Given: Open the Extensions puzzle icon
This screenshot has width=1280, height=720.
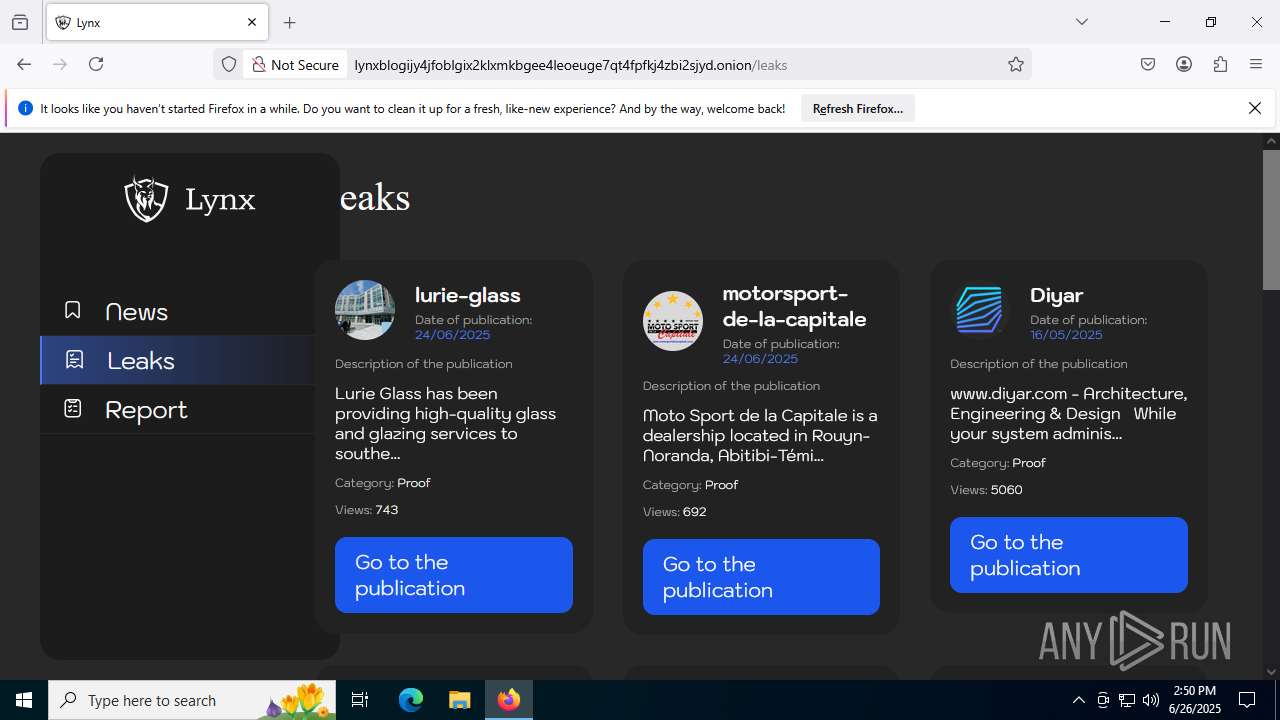Looking at the screenshot, I should 1220,64.
